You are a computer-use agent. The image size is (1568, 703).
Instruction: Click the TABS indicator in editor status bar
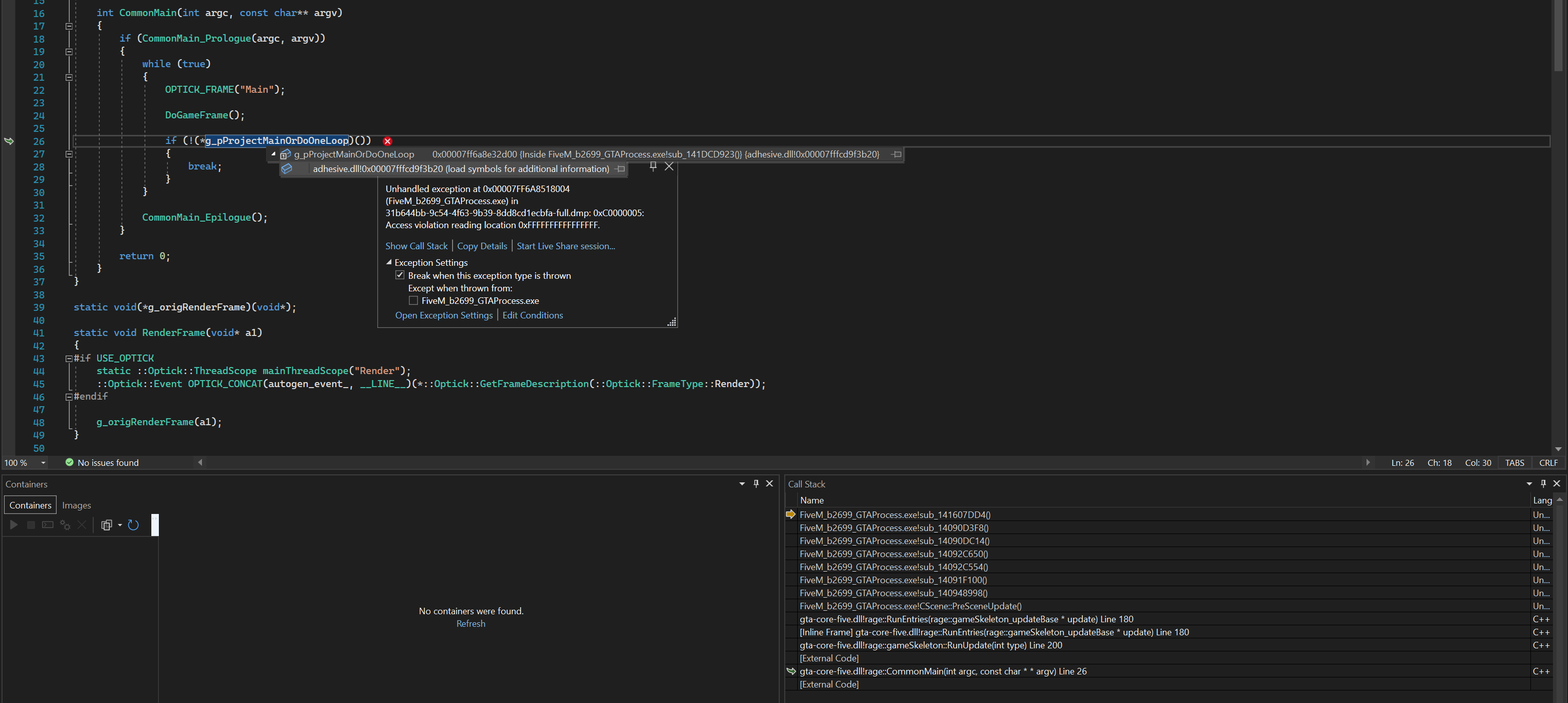click(x=1514, y=463)
